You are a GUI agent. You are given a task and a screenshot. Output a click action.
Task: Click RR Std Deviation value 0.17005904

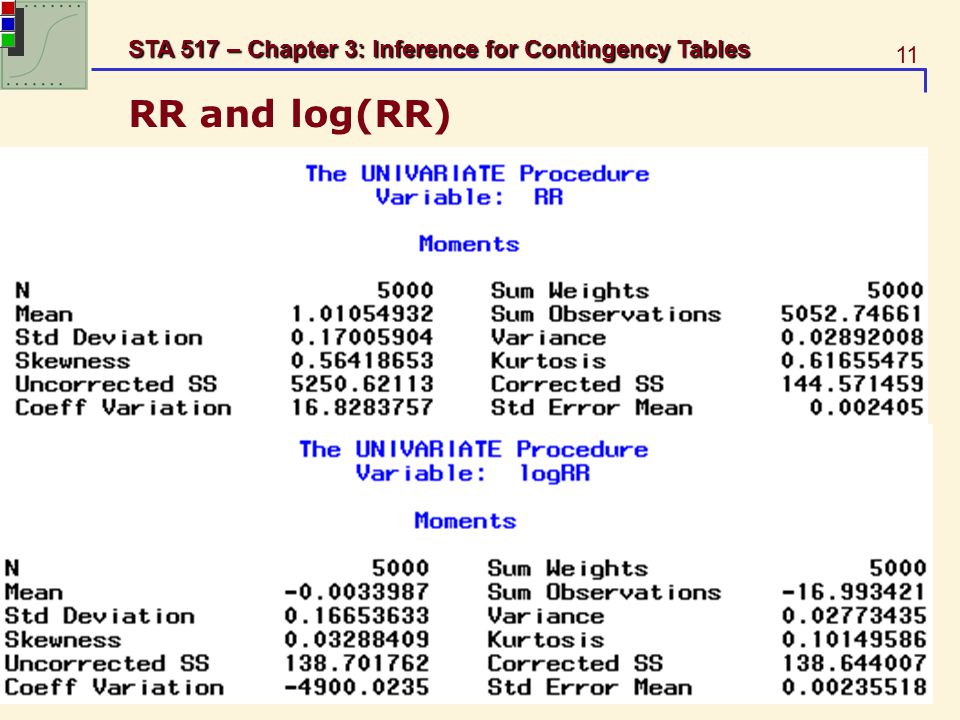tap(362, 337)
